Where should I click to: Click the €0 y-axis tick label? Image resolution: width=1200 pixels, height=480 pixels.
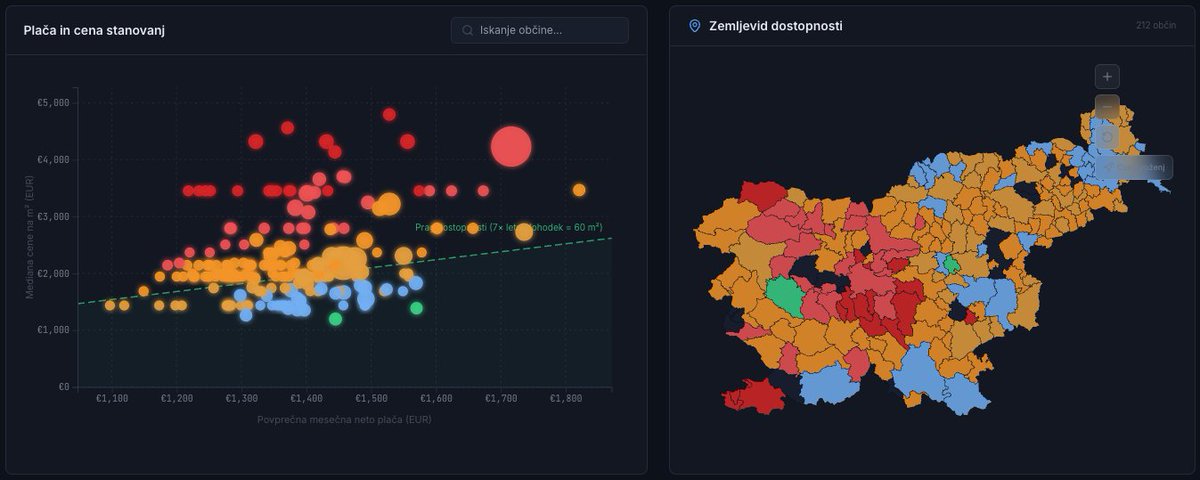(63, 386)
